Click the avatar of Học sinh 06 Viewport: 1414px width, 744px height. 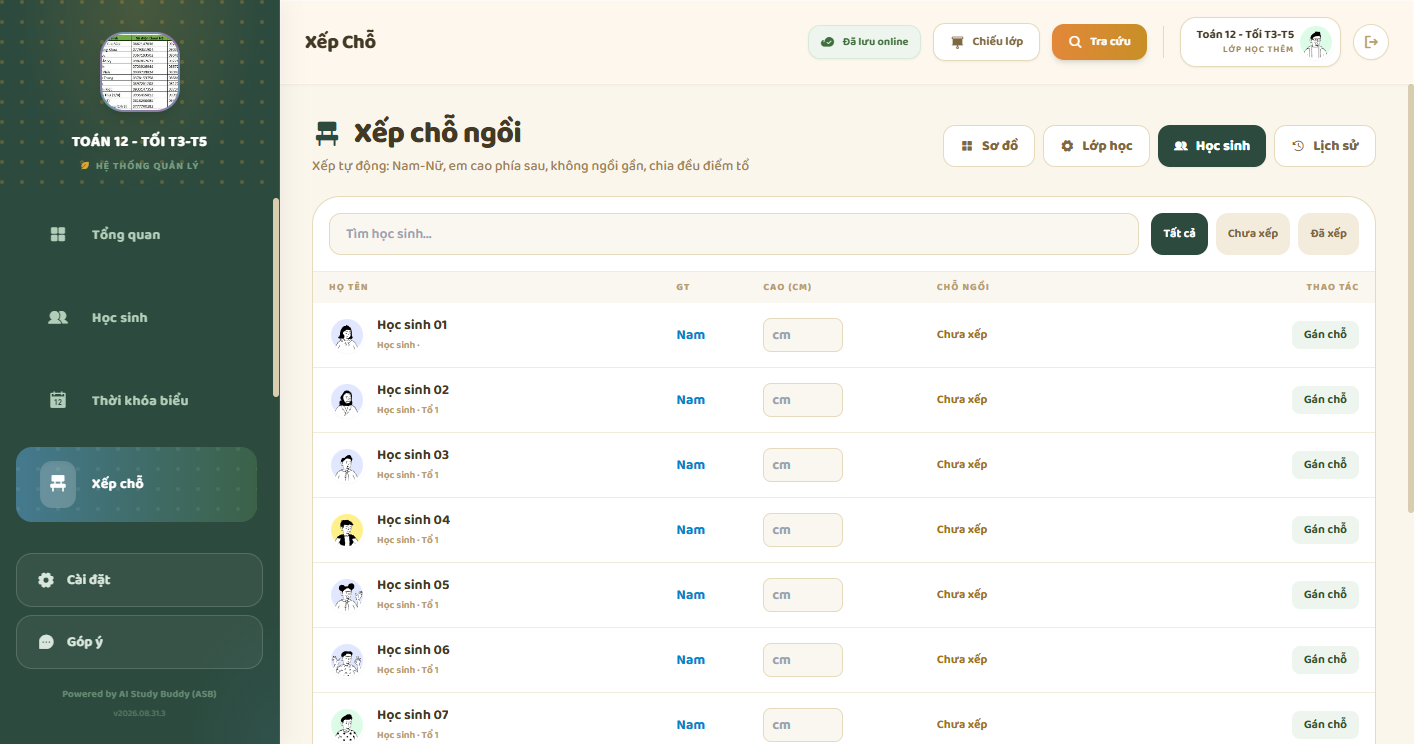347,660
